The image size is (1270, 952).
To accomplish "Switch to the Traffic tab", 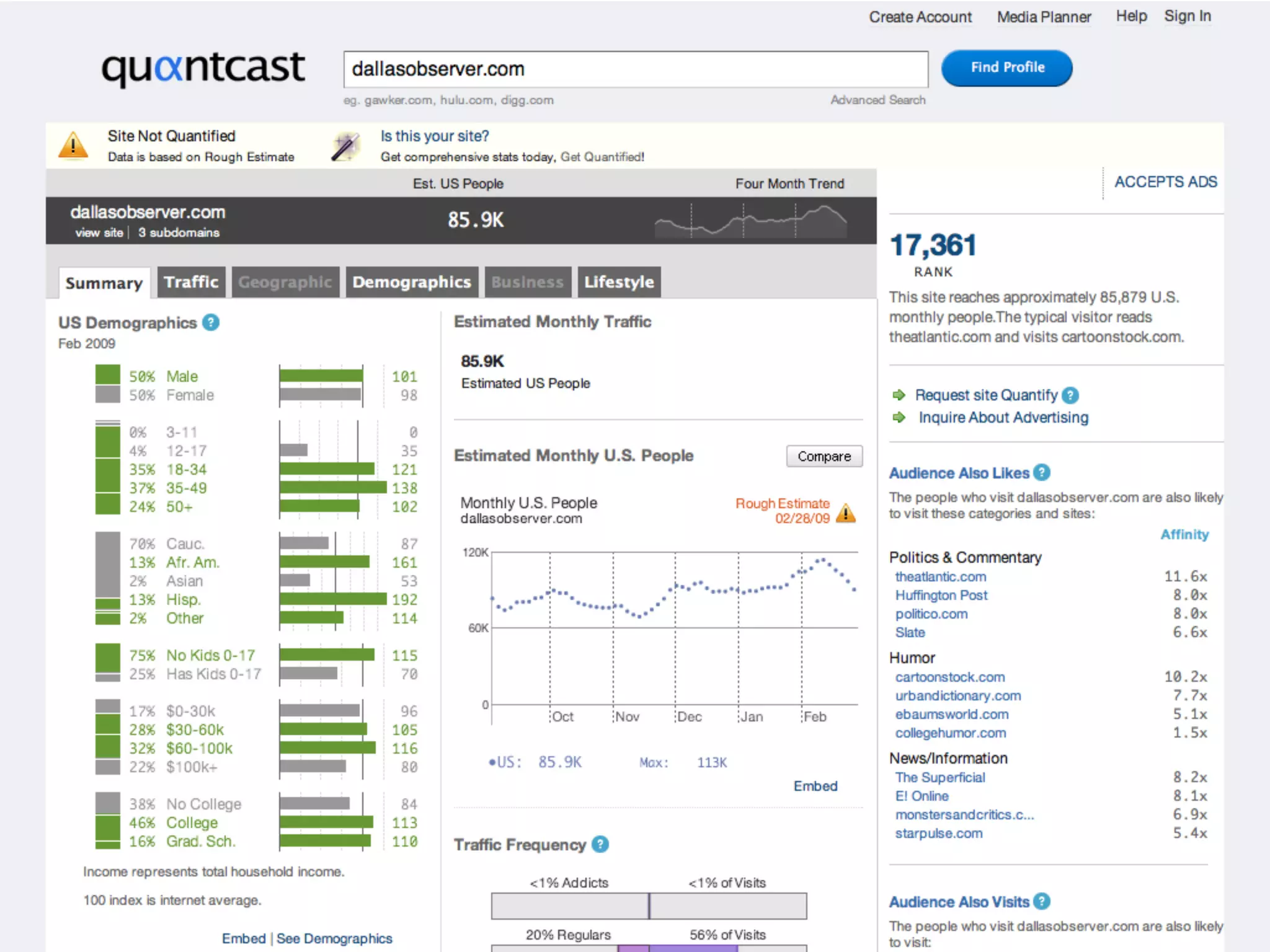I will coord(191,283).
